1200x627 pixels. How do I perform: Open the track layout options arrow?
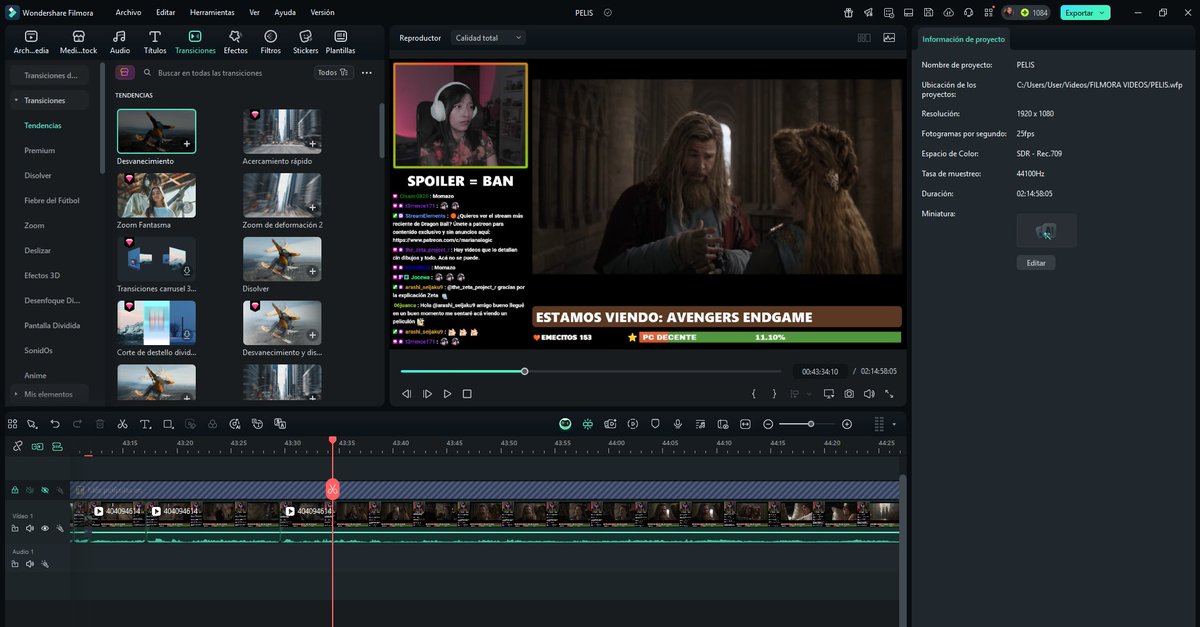[x=893, y=424]
